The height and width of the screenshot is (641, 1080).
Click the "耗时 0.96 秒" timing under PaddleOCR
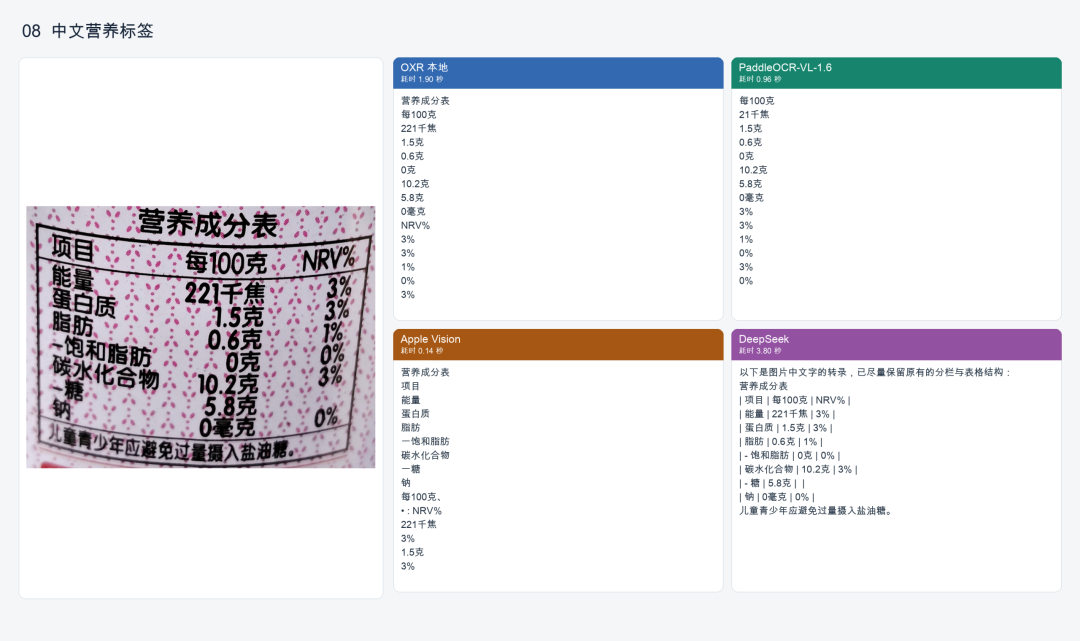pos(760,79)
